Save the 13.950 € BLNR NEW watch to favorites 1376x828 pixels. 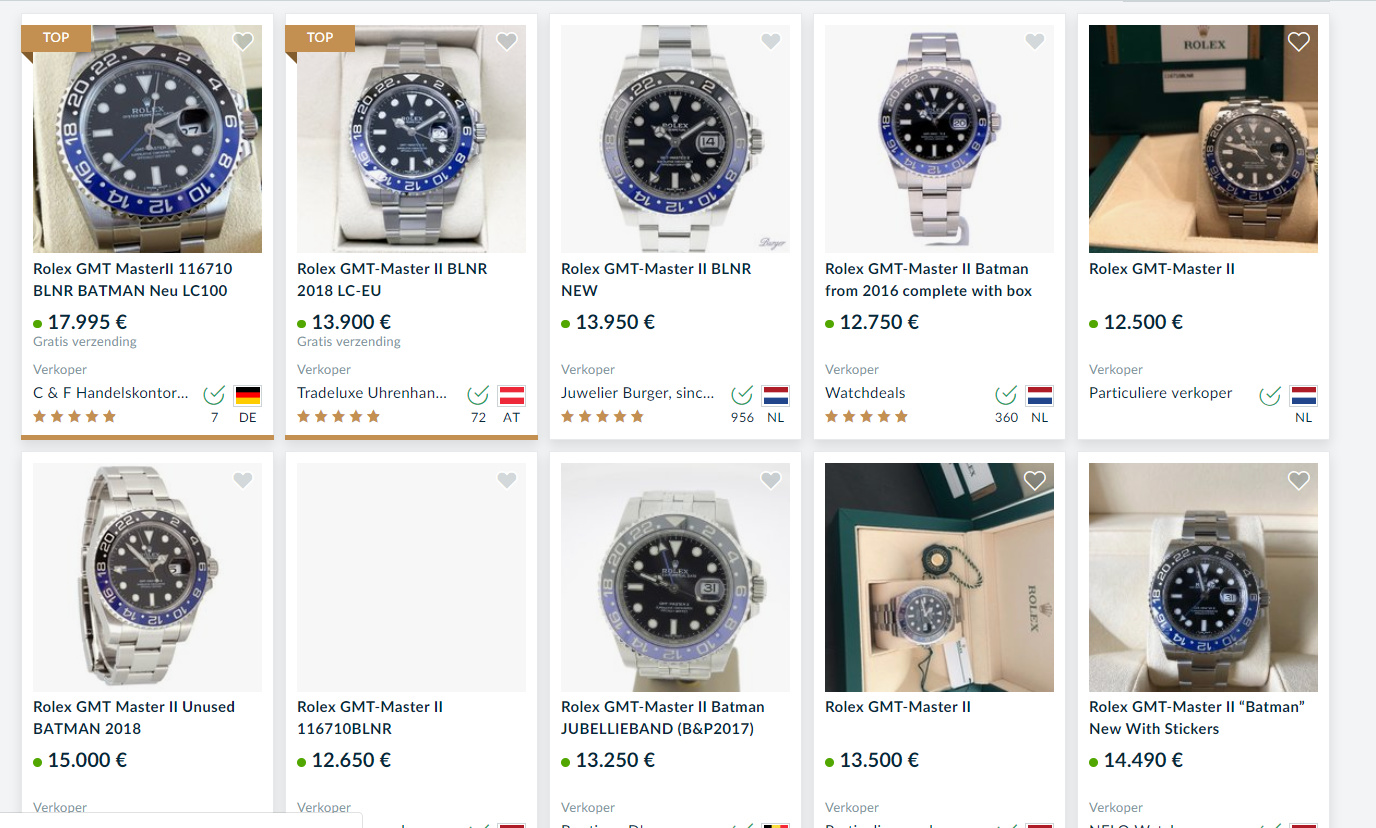pos(770,42)
